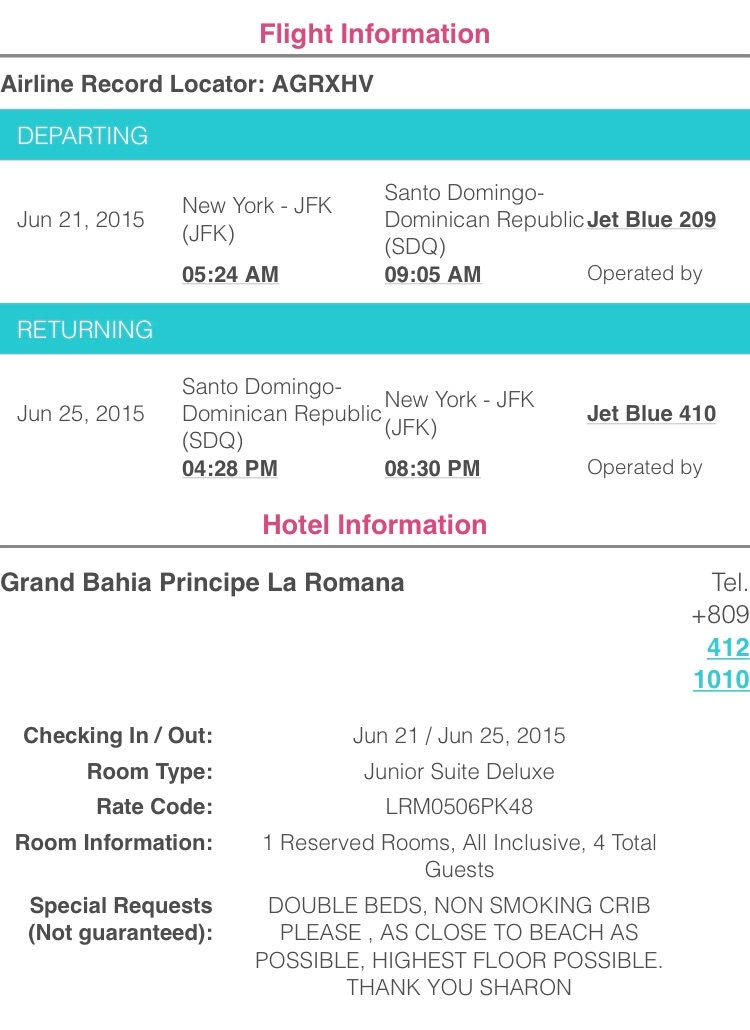The image size is (750, 1030).
Task: Open the Jet Blue 209 flight link
Action: coord(651,219)
